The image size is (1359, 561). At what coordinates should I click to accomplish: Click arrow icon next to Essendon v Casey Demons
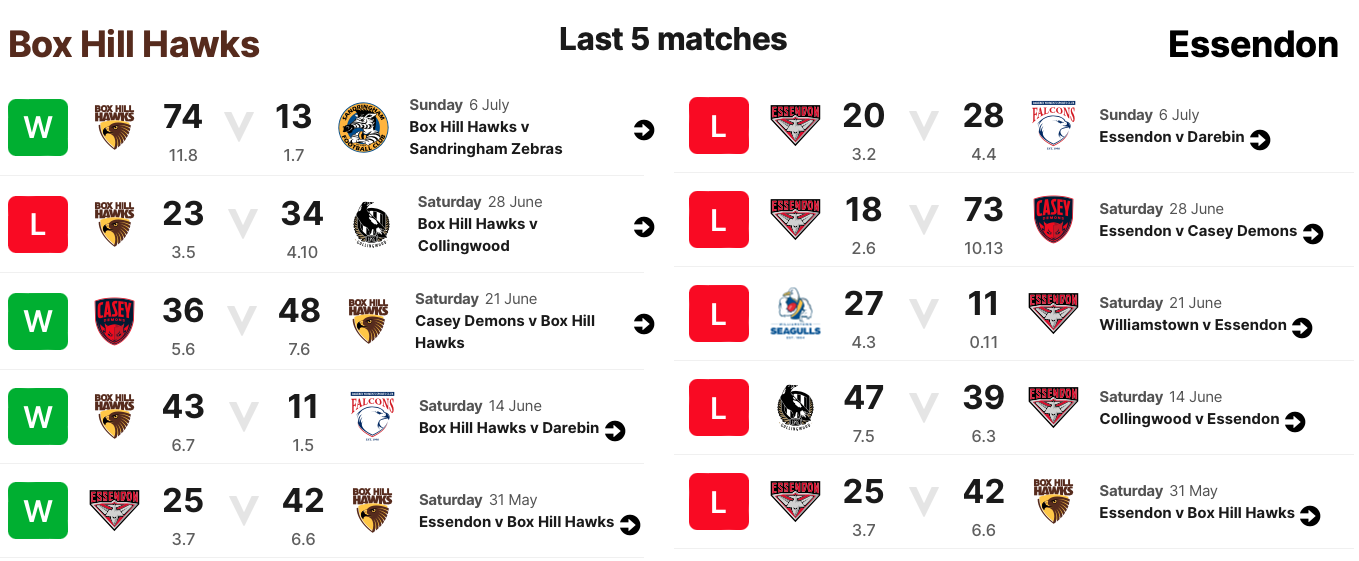pyautogui.click(x=1312, y=234)
